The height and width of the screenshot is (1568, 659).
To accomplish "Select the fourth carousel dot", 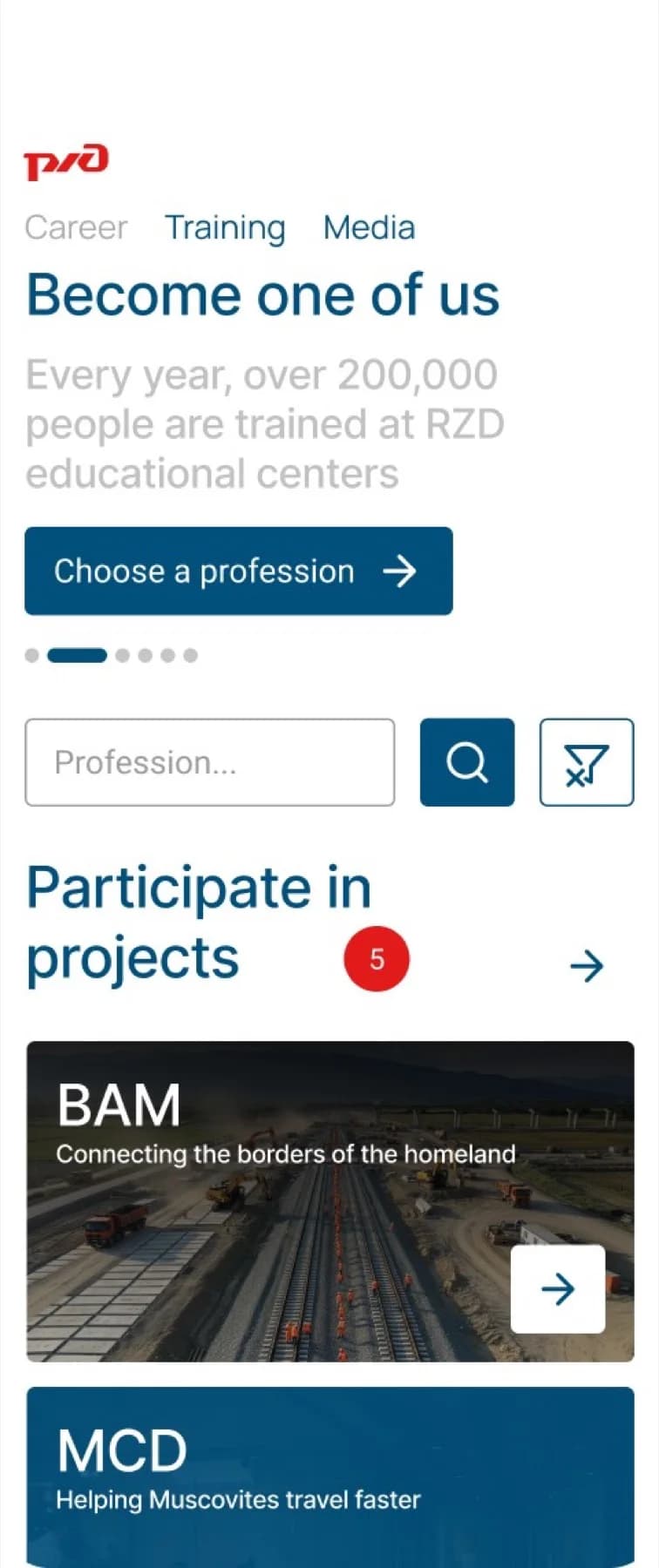I will point(146,655).
